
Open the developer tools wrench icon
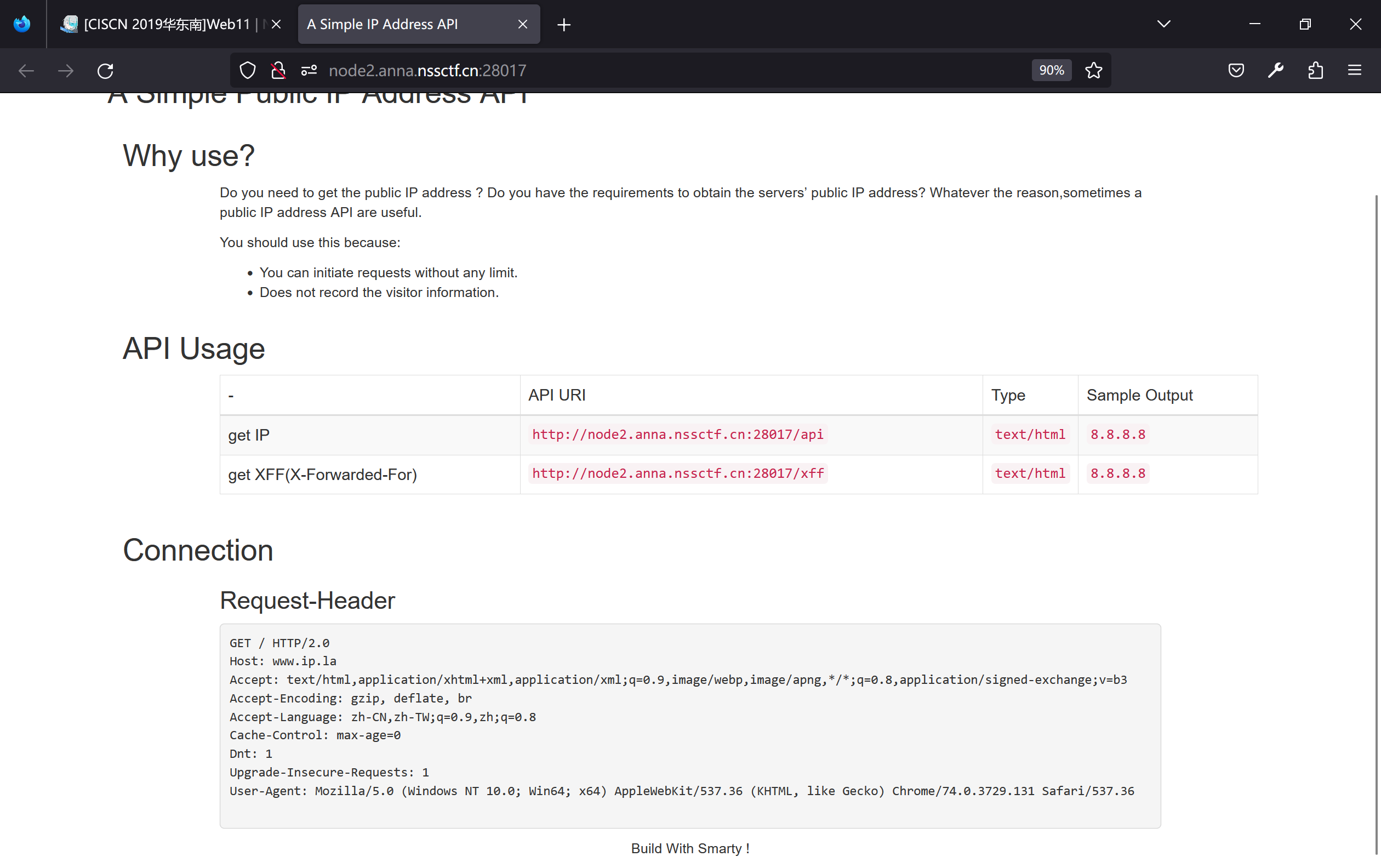[1275, 71]
